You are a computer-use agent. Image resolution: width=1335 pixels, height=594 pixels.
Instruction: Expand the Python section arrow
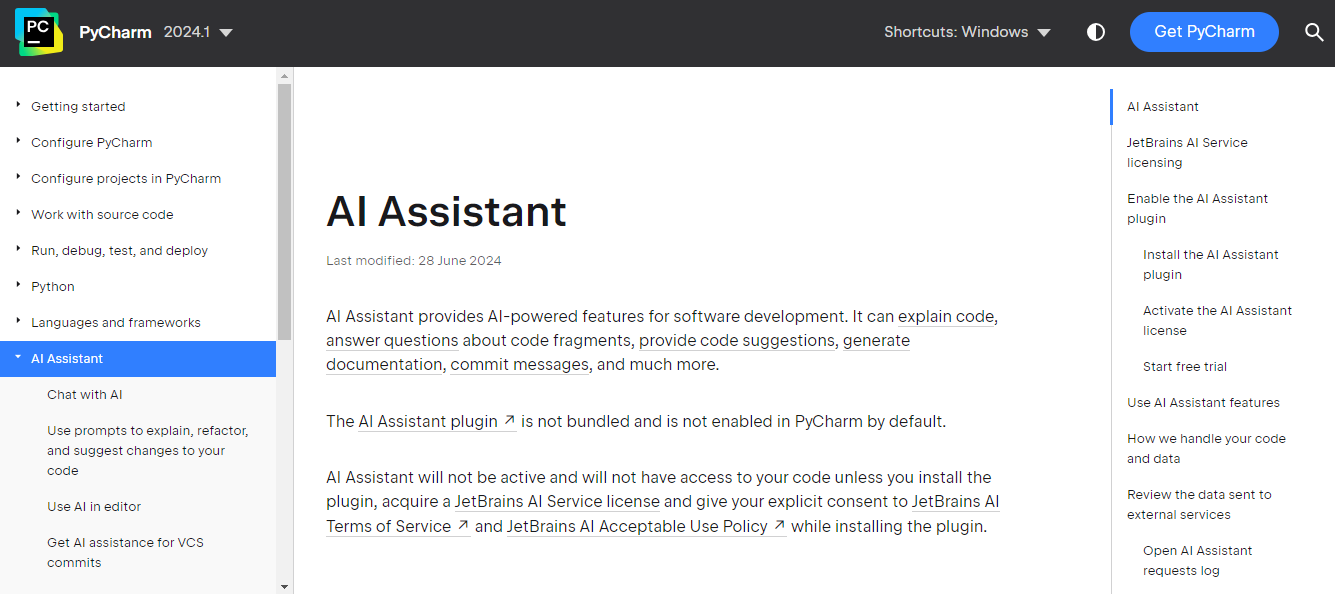(18, 285)
